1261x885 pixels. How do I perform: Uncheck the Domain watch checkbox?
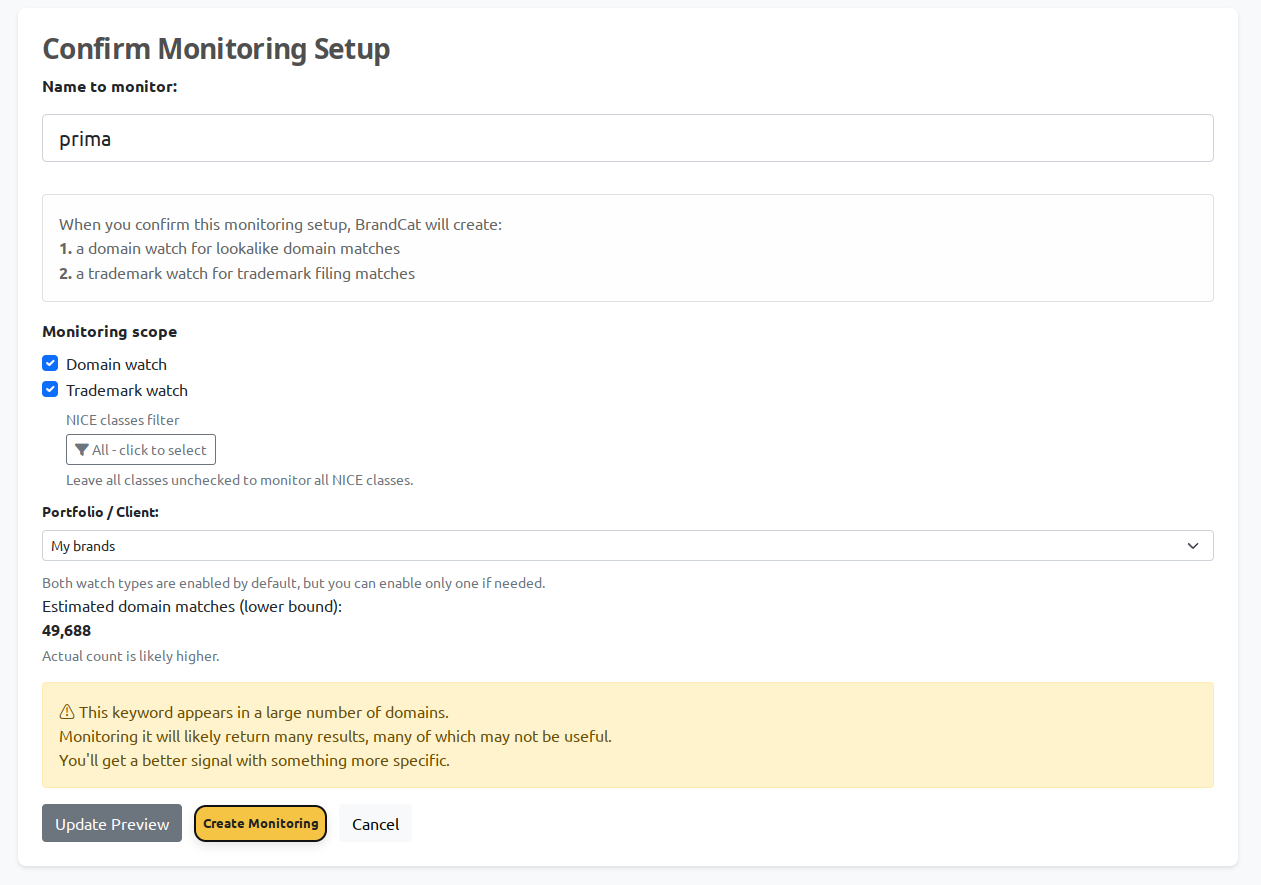[x=50, y=363]
